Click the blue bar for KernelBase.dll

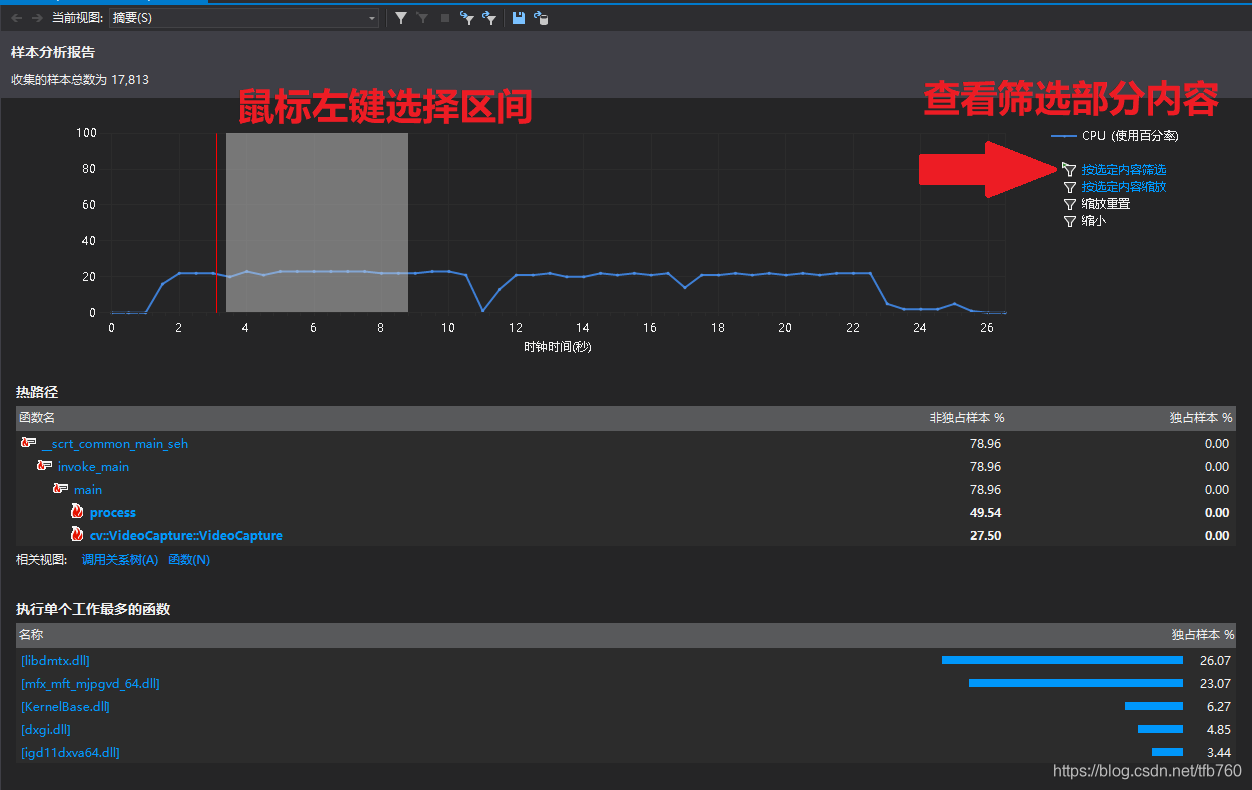1154,706
